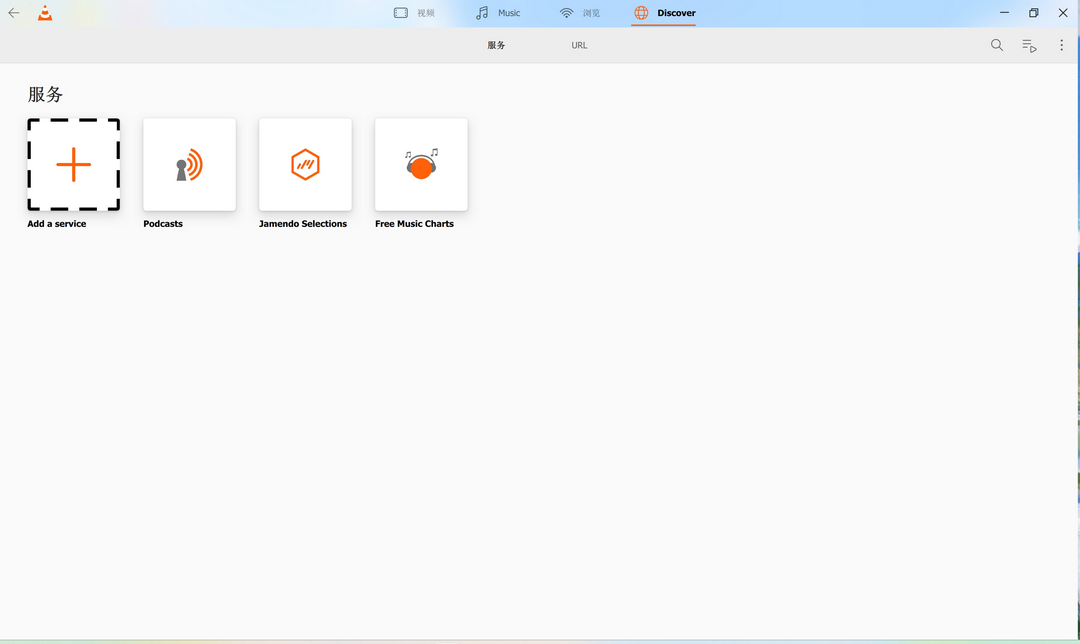Show the Free Music Charts service
The height and width of the screenshot is (644, 1080).
point(421,164)
